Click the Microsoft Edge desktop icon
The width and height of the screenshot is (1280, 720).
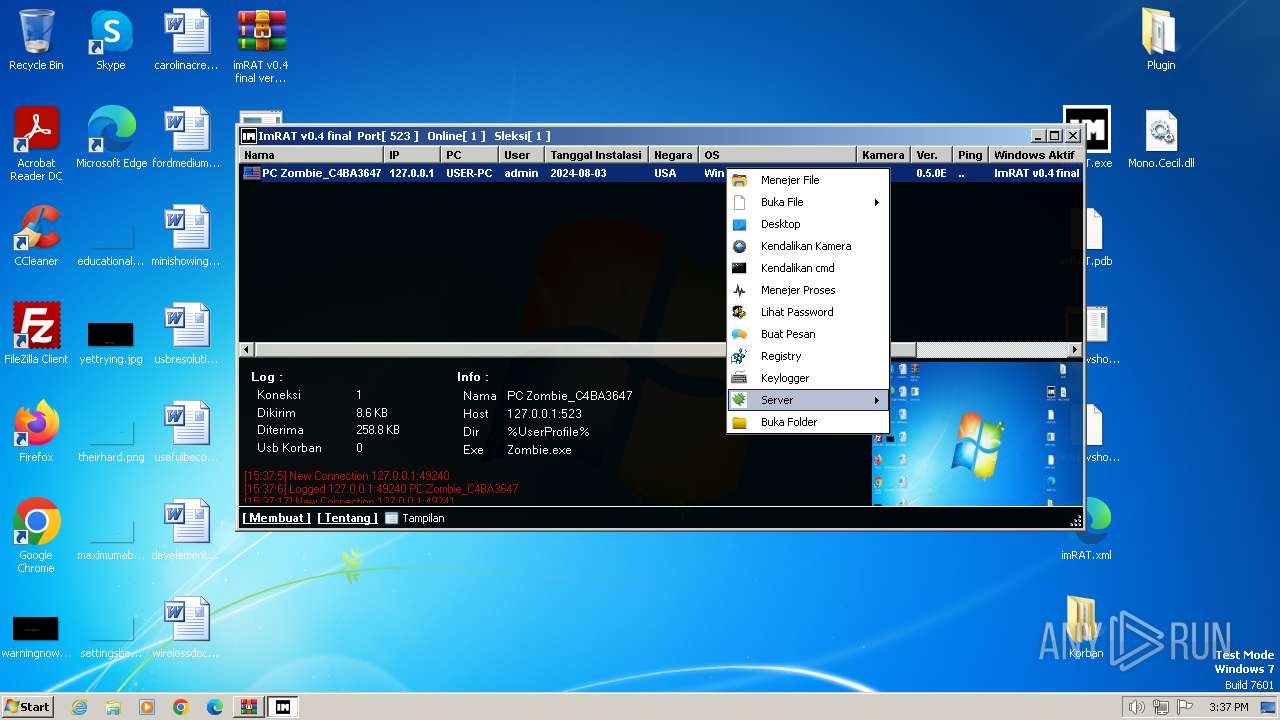tap(111, 139)
